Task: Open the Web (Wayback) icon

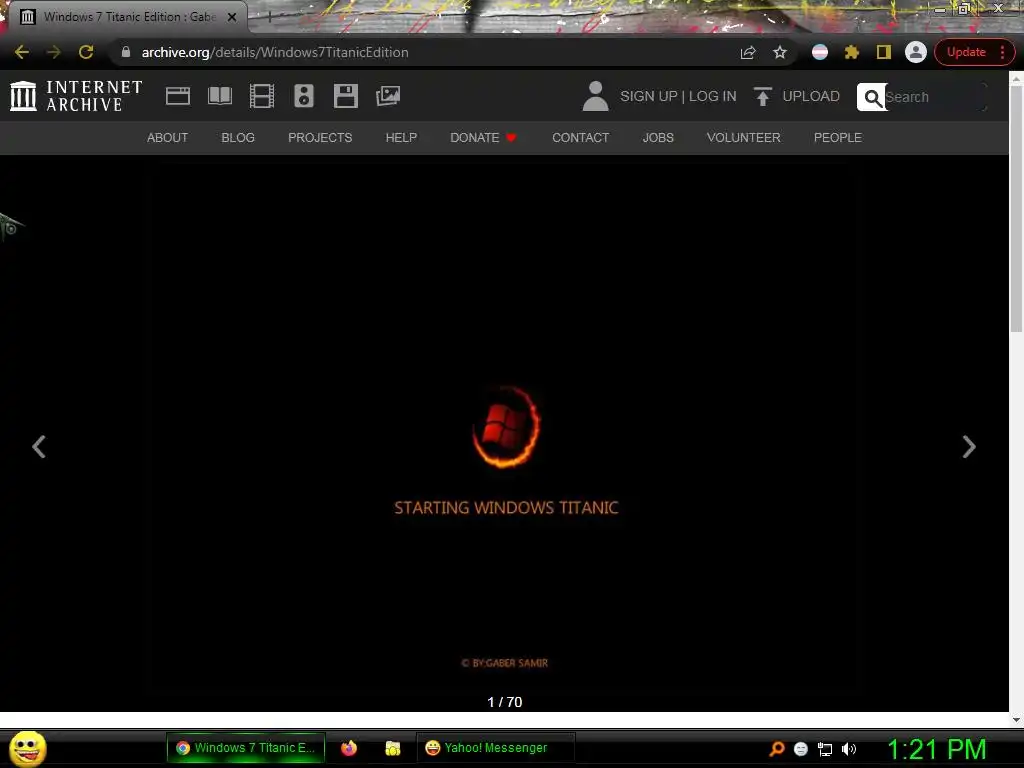Action: coord(178,96)
